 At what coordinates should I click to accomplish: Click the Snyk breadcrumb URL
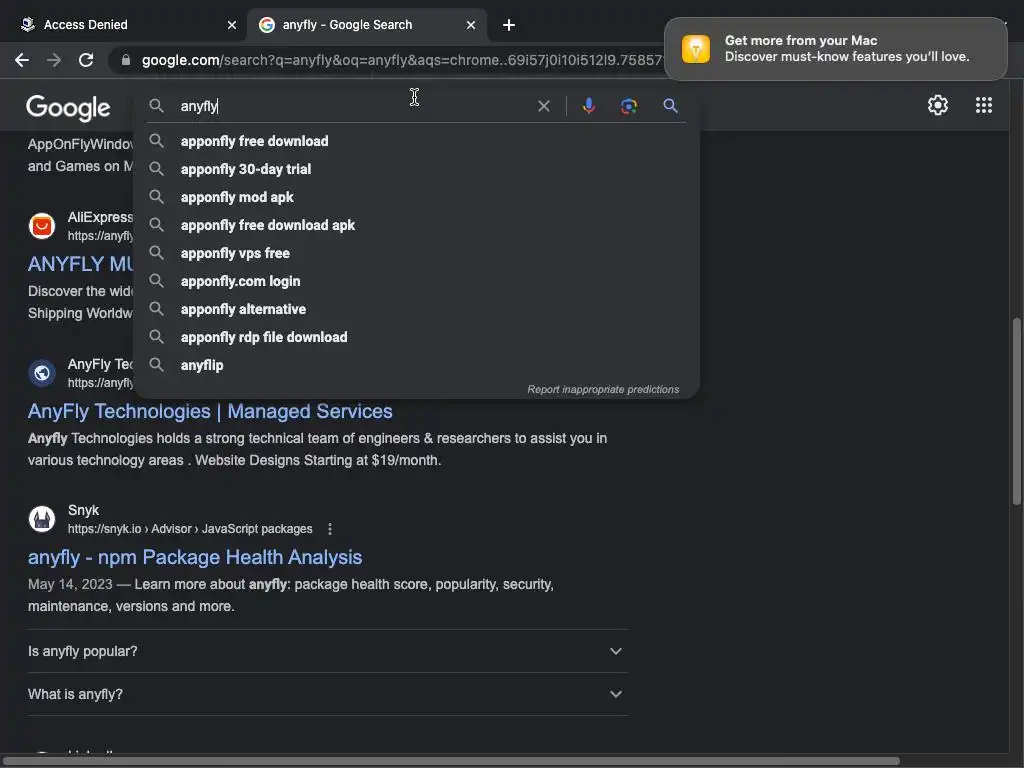pos(190,529)
